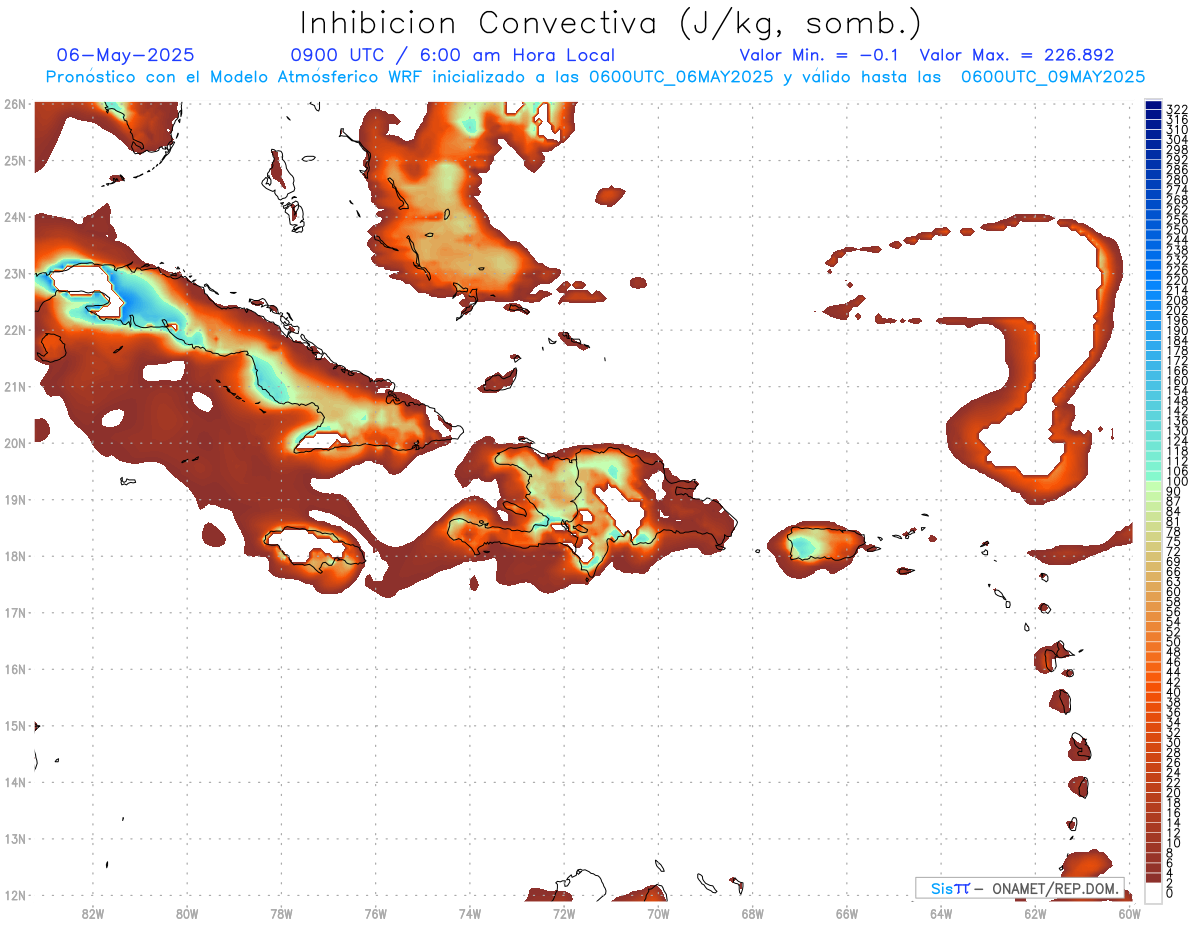Click the '100' value on the color scale
The height and width of the screenshot is (927, 1200).
1176,482
